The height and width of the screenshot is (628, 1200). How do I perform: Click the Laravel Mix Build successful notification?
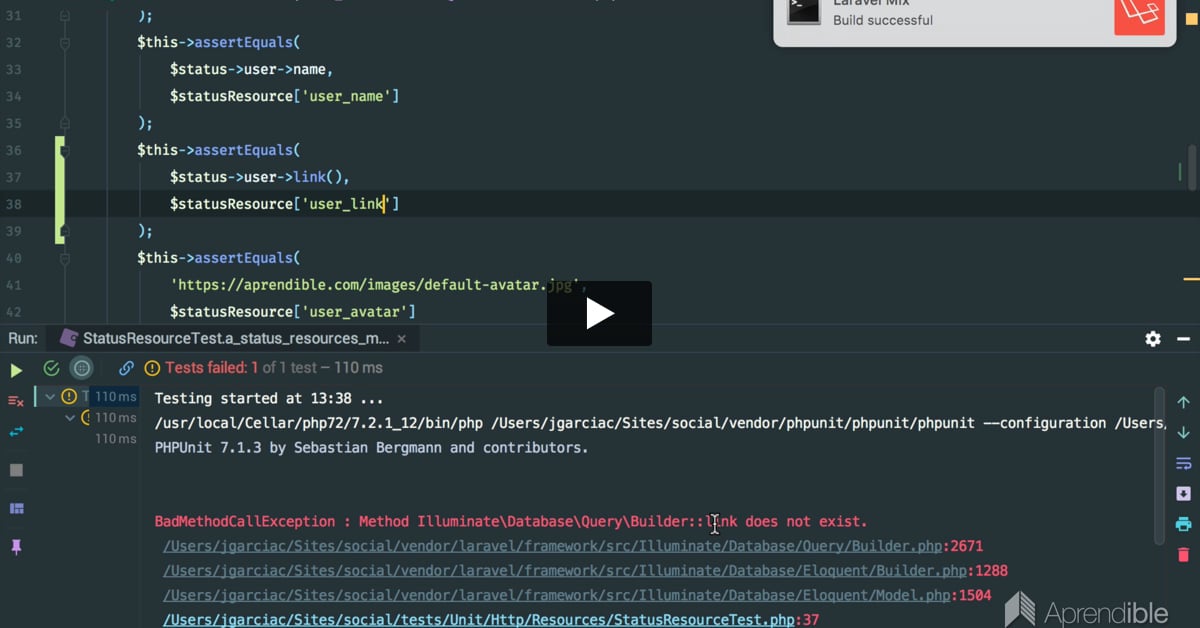(x=976, y=20)
